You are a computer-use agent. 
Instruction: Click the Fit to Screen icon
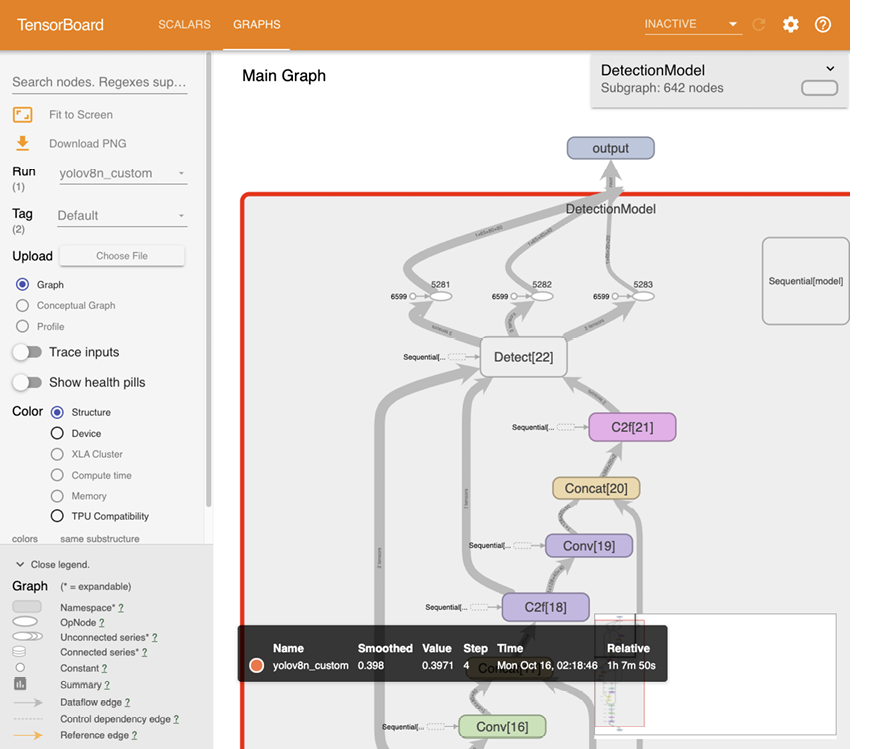[22, 115]
